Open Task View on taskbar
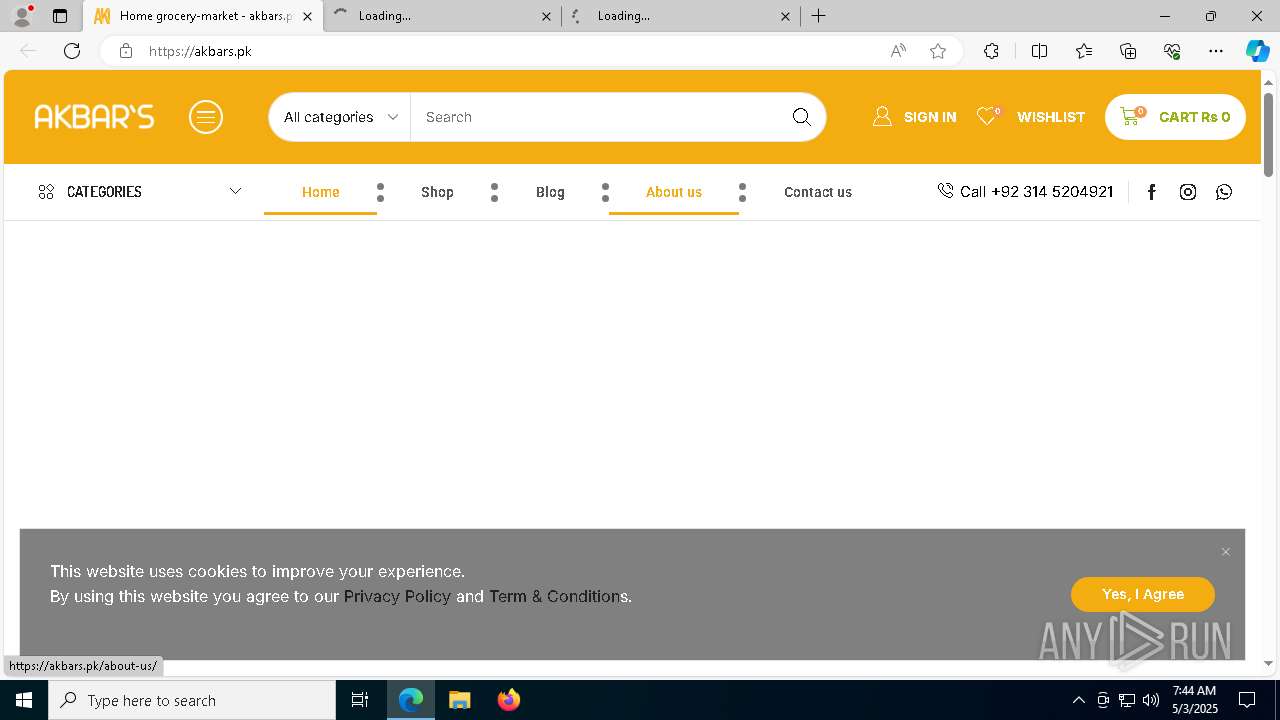 click(x=360, y=700)
